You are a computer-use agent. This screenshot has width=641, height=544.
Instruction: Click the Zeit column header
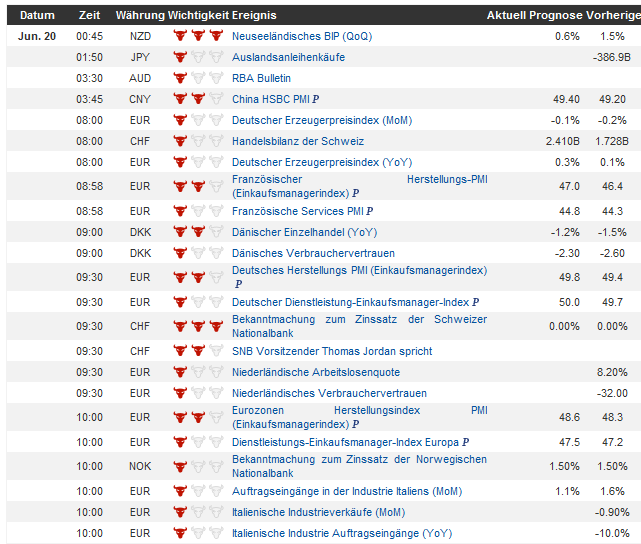pyautogui.click(x=89, y=16)
